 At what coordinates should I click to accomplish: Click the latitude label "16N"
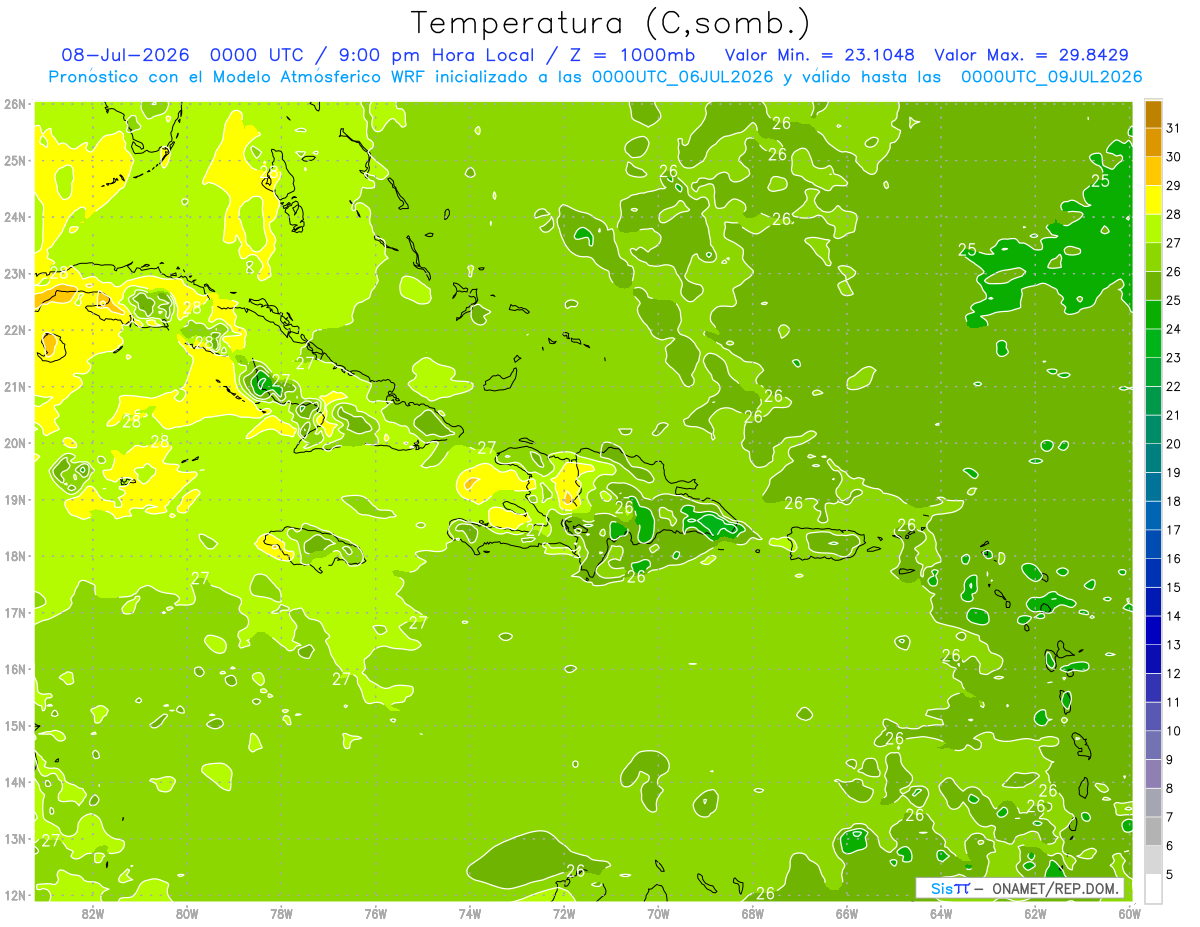15,669
